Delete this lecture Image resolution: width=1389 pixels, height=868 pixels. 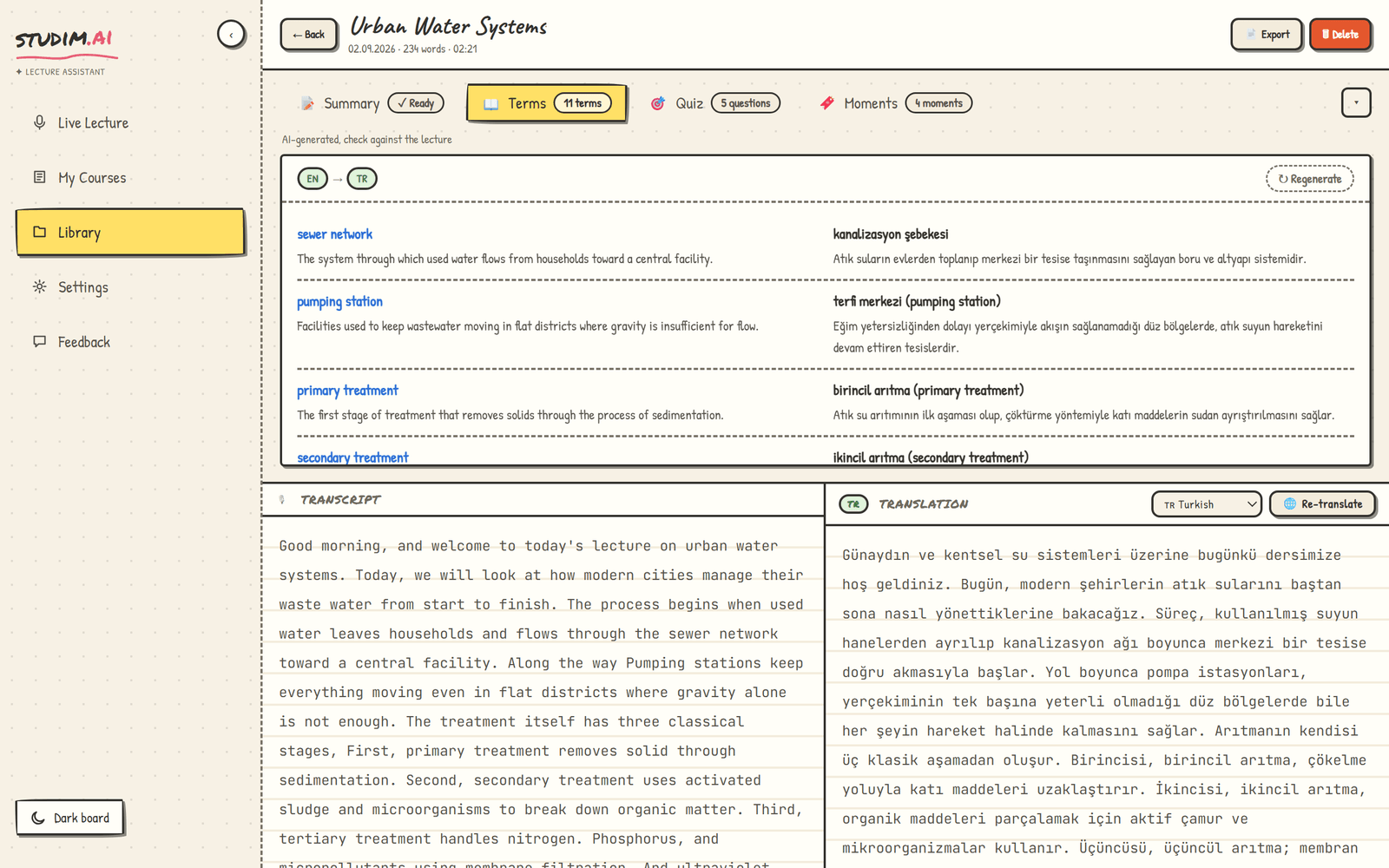coord(1340,35)
